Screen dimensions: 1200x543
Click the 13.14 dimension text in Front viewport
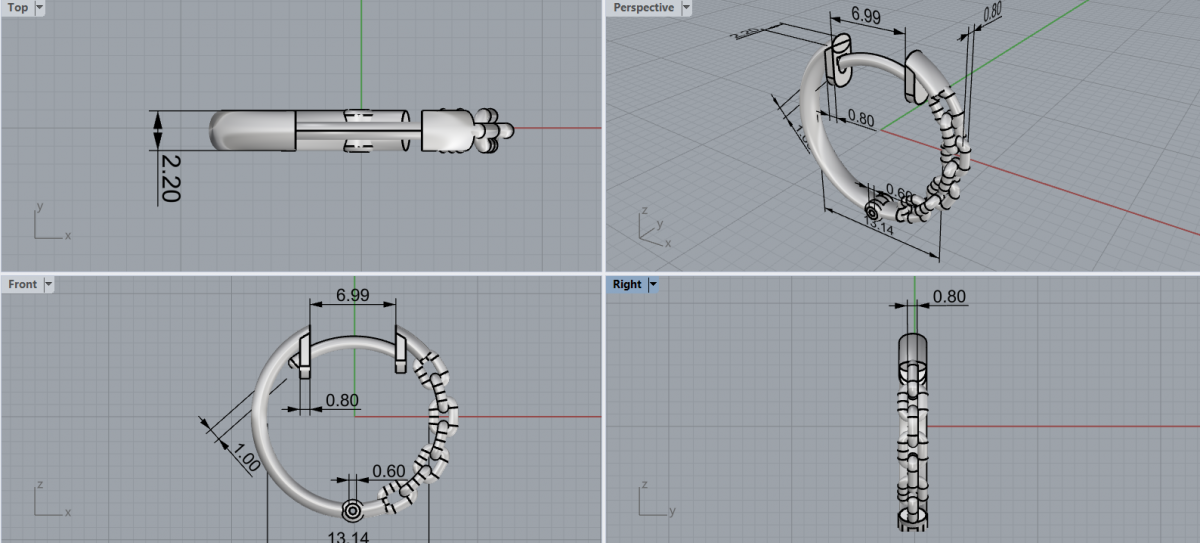[x=348, y=537]
